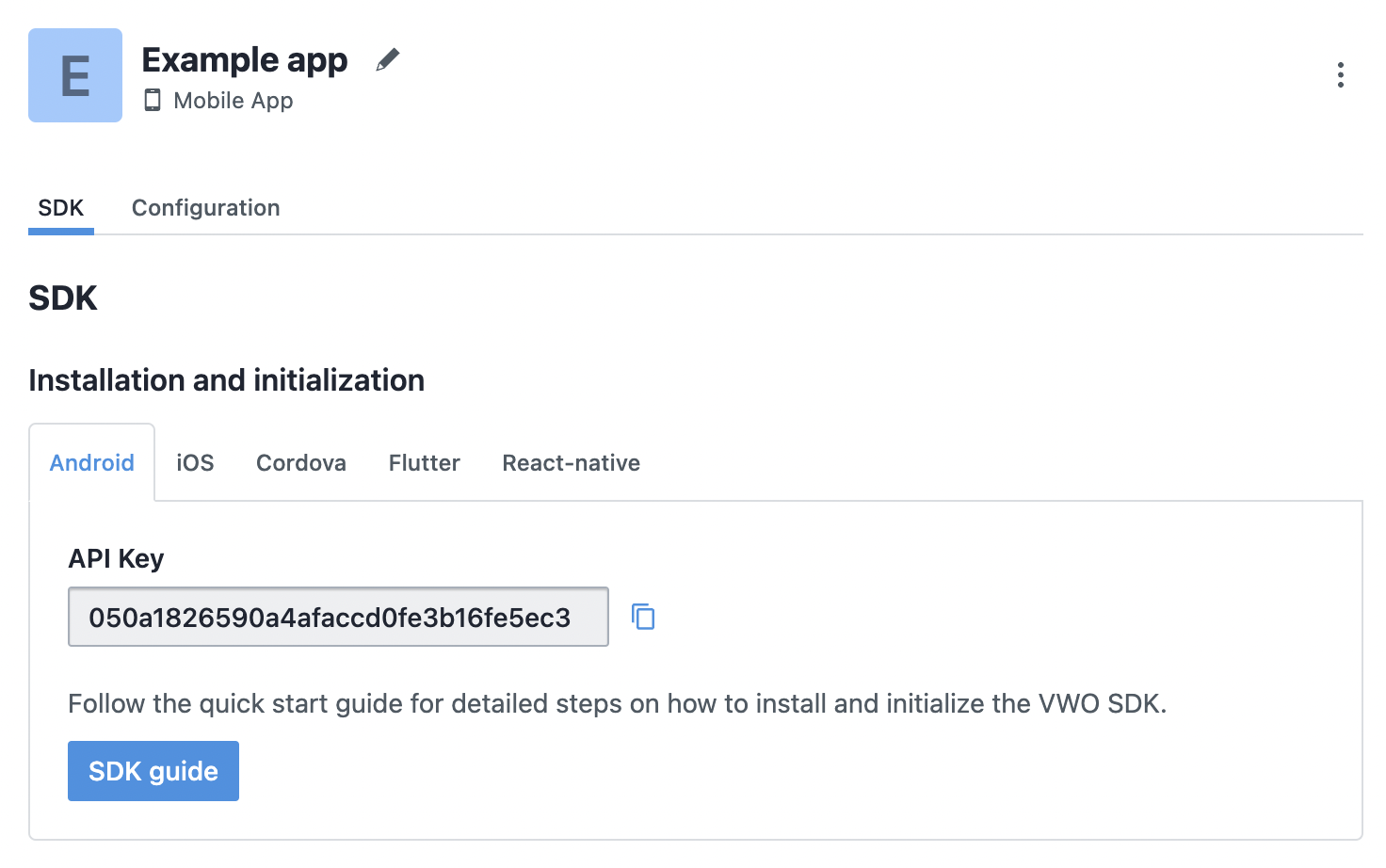Switch to the Configuration tab
The image size is (1386, 868).
(x=205, y=208)
